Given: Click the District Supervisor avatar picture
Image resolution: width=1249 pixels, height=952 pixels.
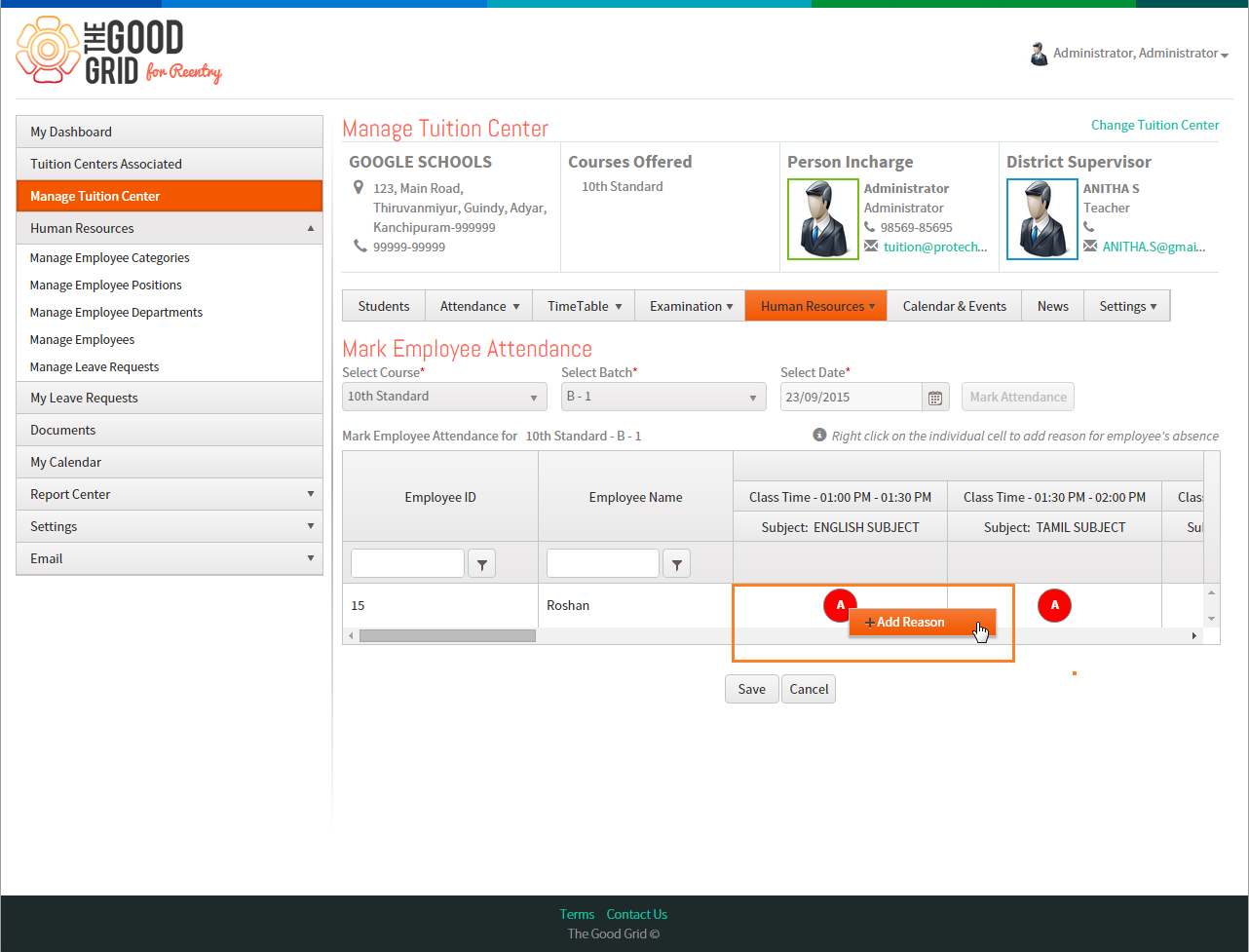Looking at the screenshot, I should coord(1042,219).
